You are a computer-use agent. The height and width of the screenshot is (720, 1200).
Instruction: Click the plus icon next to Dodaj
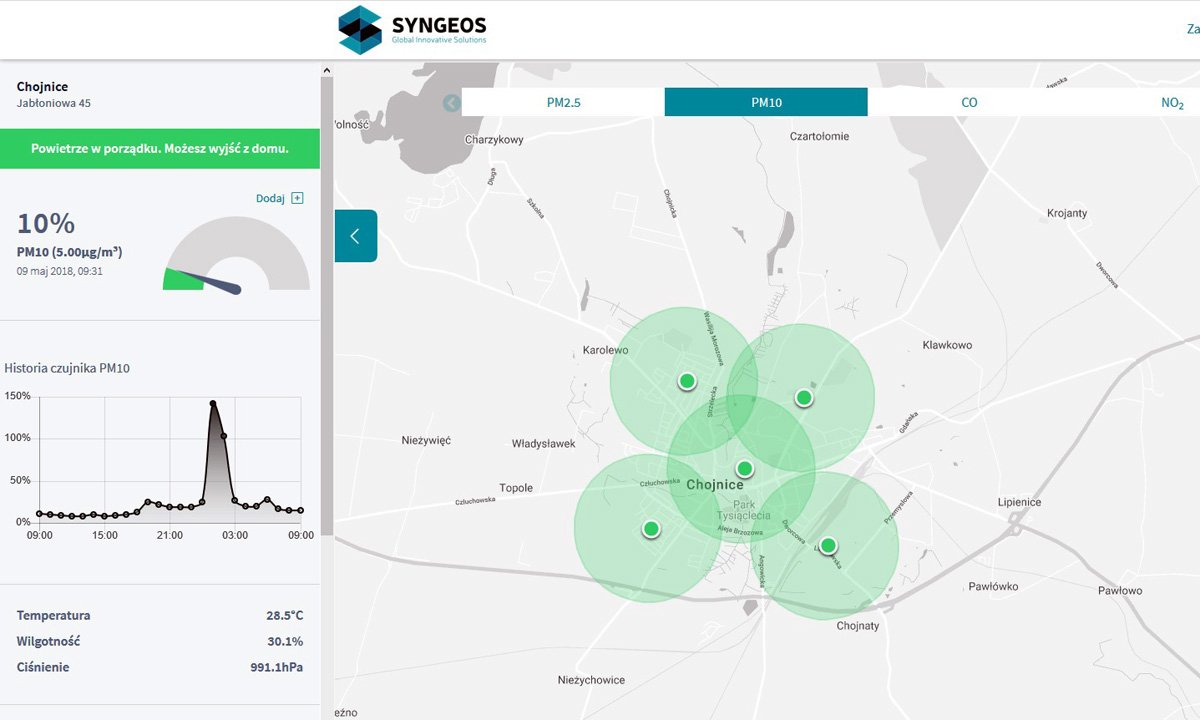point(297,198)
